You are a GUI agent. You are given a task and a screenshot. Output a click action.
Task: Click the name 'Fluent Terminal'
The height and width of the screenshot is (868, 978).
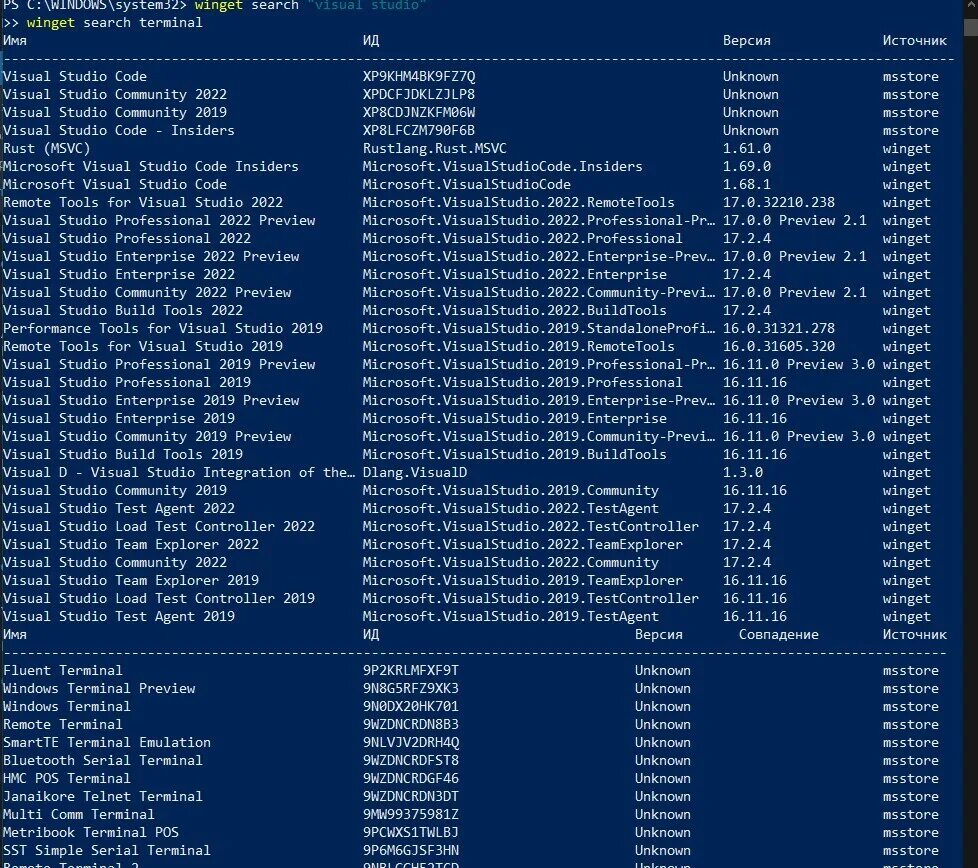coord(63,671)
